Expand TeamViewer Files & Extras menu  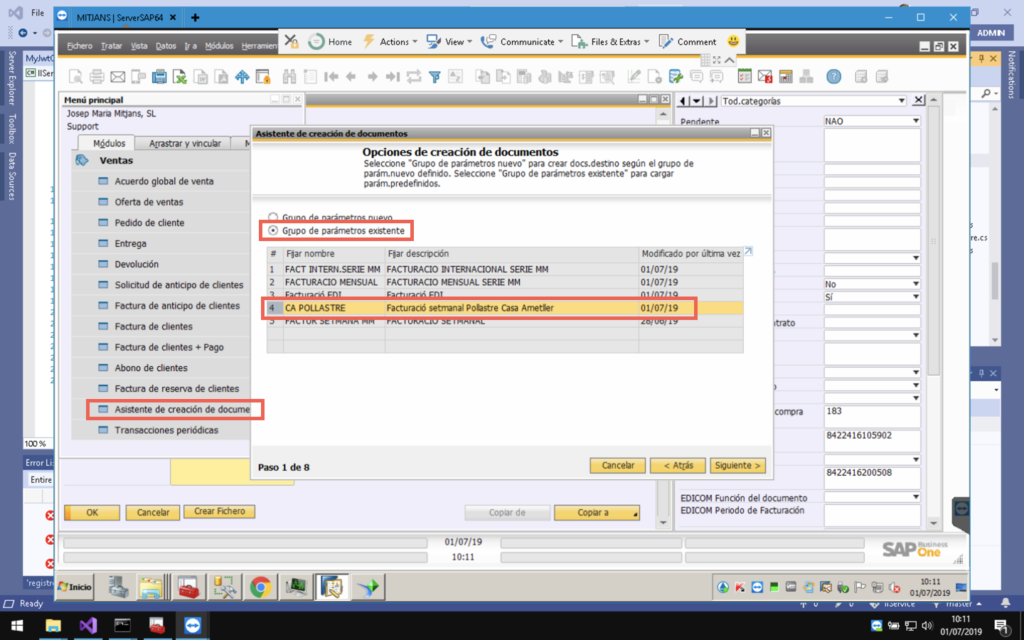(610, 42)
